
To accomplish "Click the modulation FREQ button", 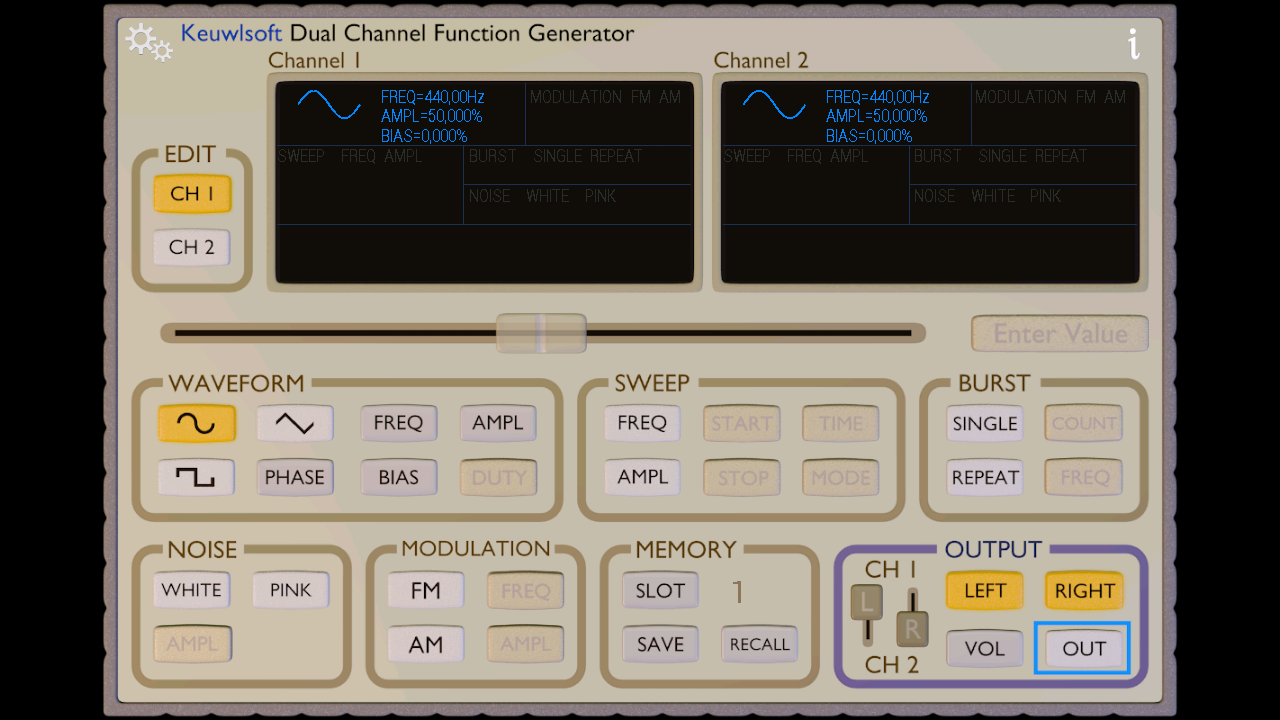I will point(526,590).
